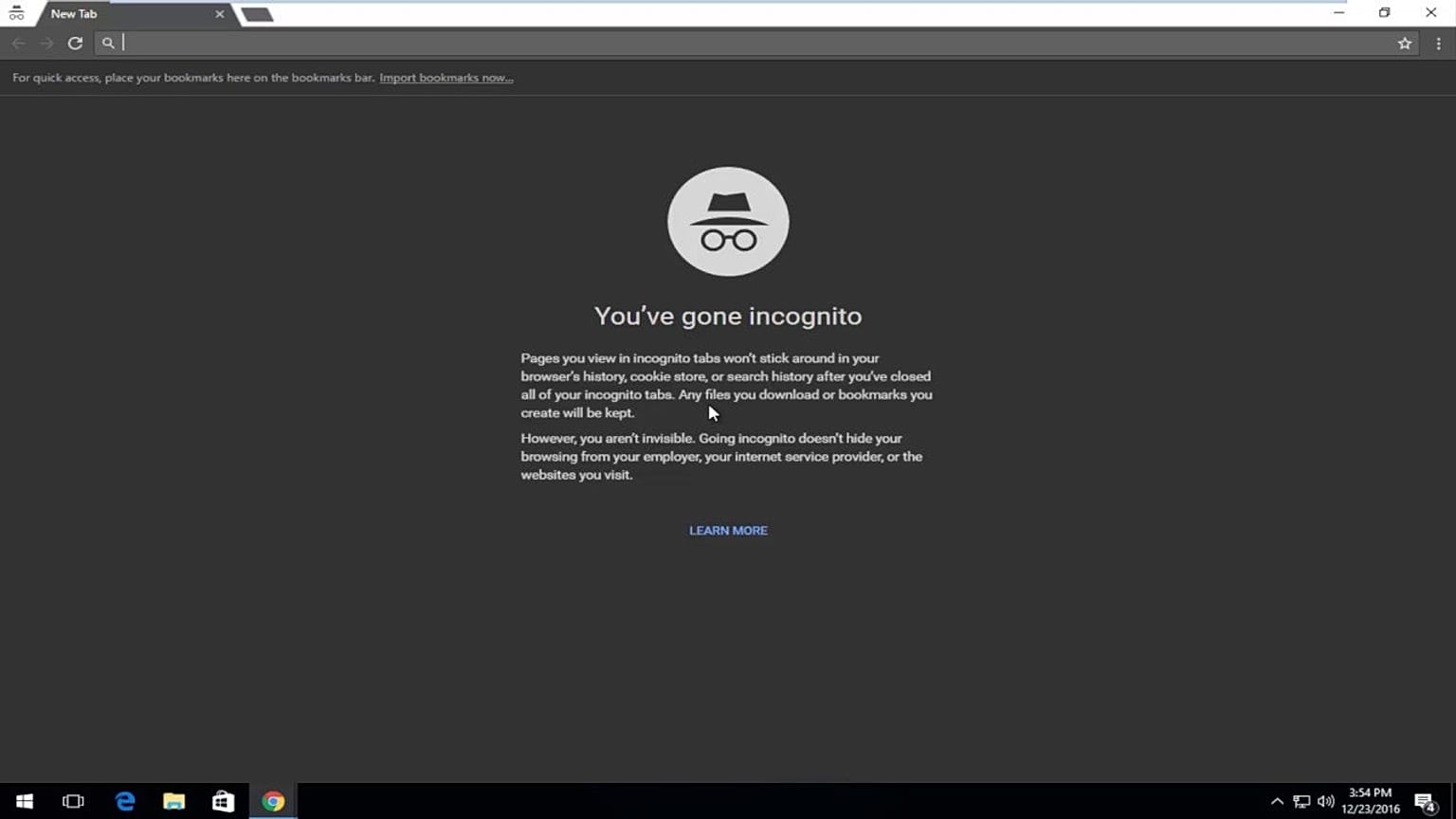Click the incognito icon in title bar

pos(16,13)
